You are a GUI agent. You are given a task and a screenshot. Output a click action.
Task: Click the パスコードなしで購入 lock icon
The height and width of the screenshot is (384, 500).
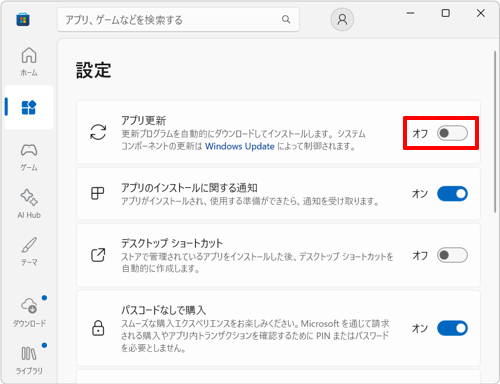(98, 328)
